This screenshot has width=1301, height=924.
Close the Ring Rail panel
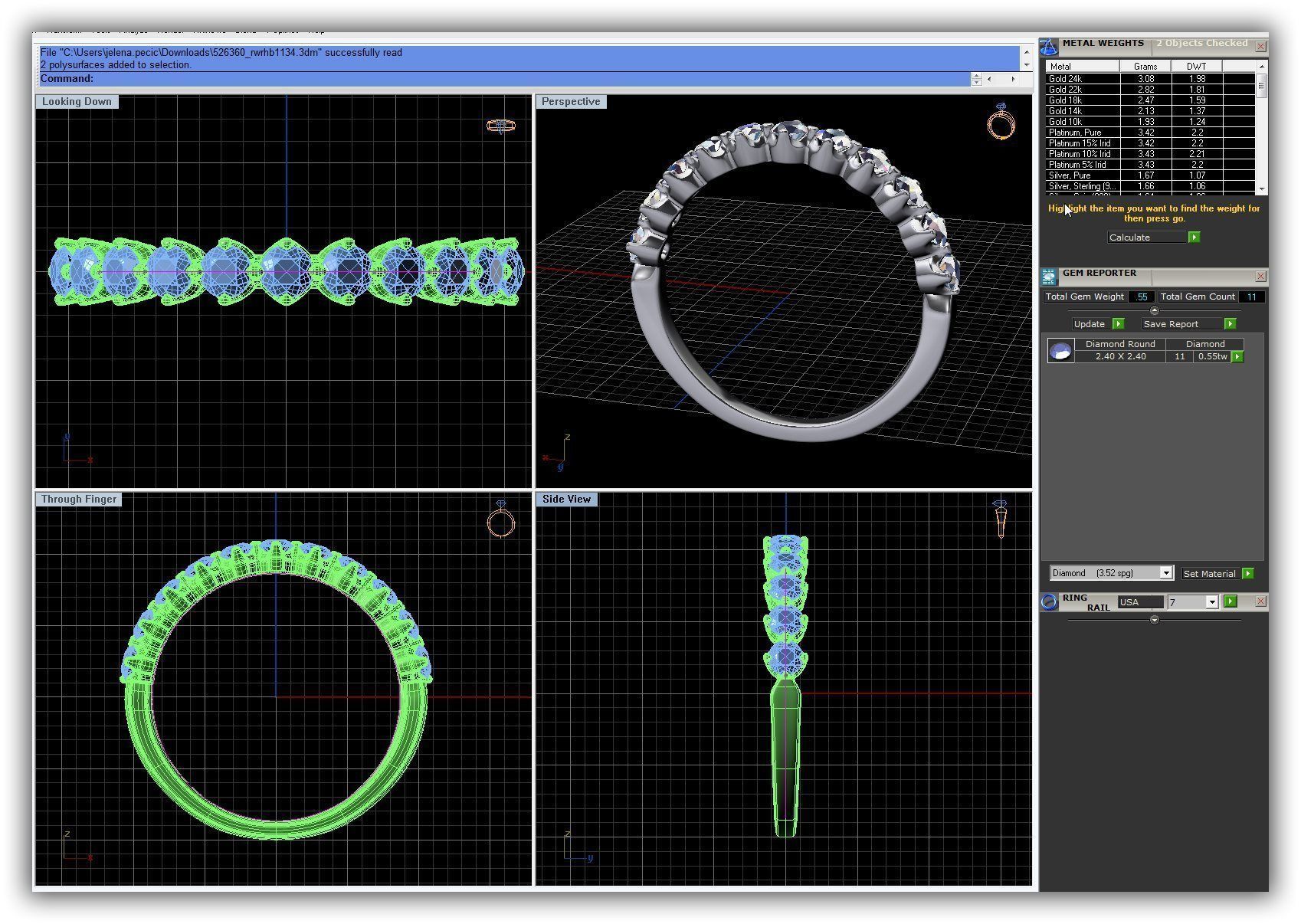(x=1260, y=602)
